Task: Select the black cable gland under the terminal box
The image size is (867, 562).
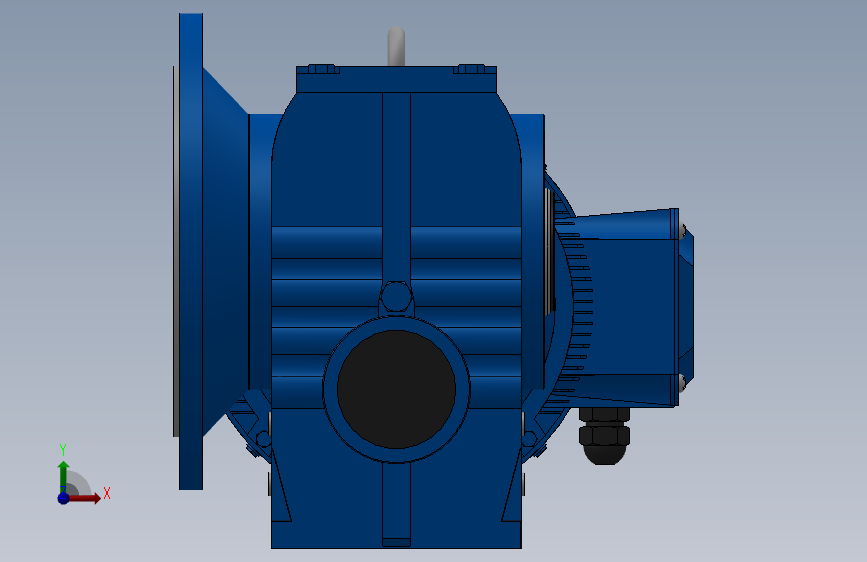Action: pyautogui.click(x=604, y=436)
